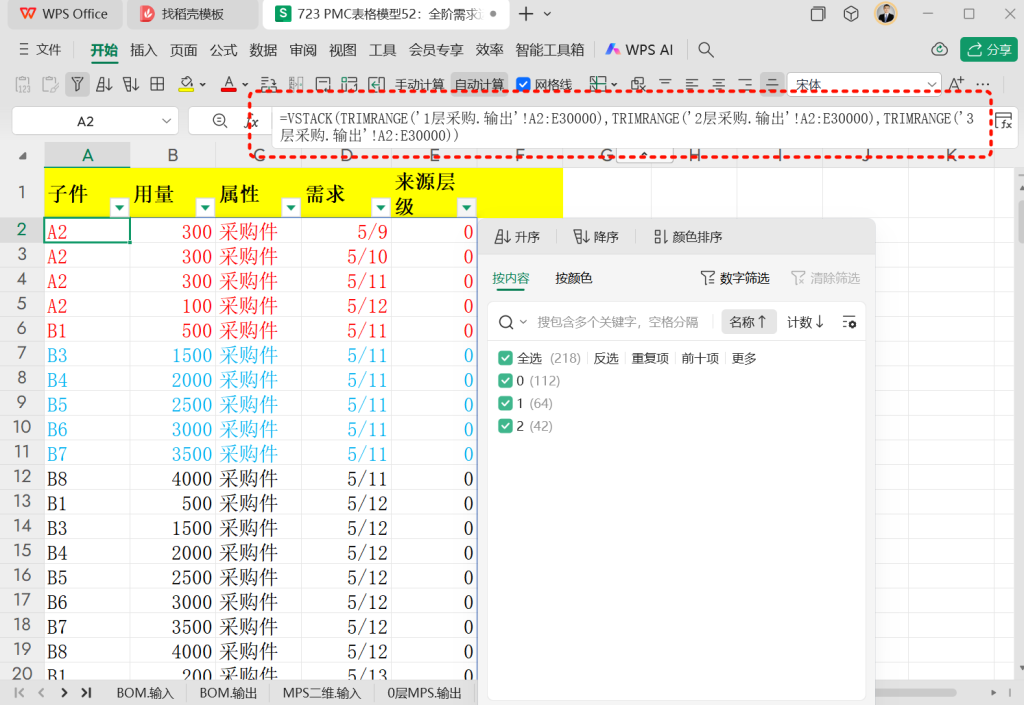Viewport: 1024px width, 705px height.
Task: Open filter dropdown on 属性 header
Action: 291,208
